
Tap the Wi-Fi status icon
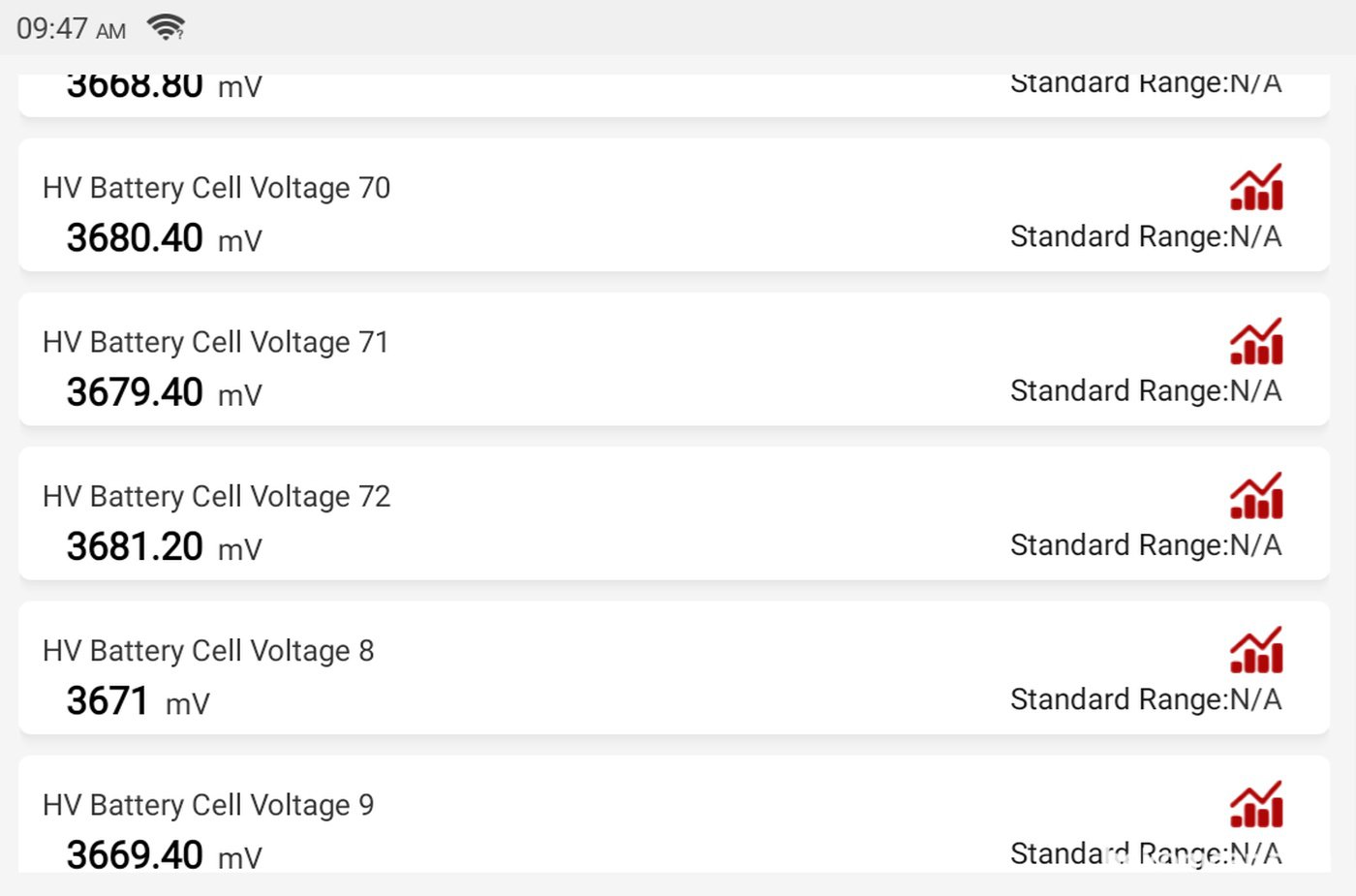[x=166, y=27]
